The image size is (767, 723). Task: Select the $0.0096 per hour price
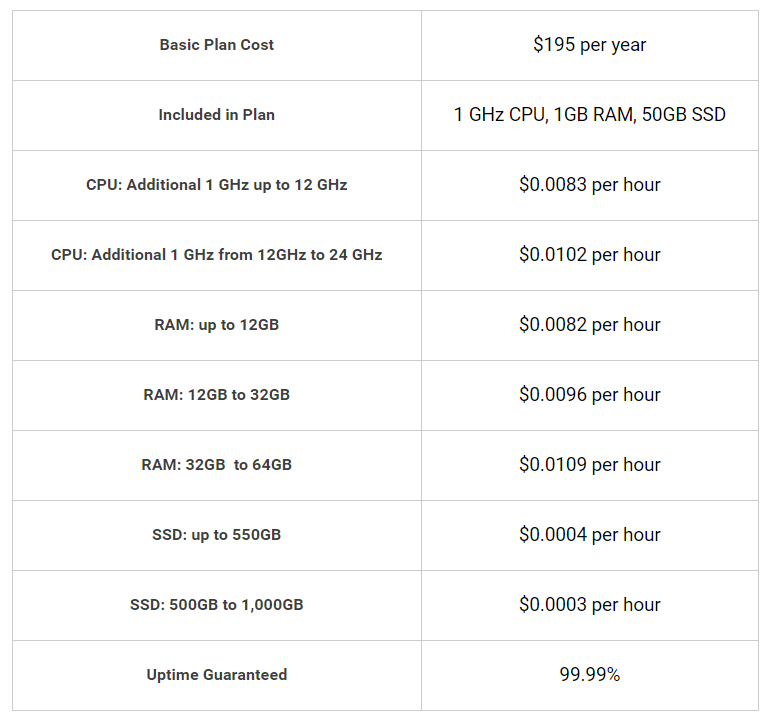tap(589, 395)
